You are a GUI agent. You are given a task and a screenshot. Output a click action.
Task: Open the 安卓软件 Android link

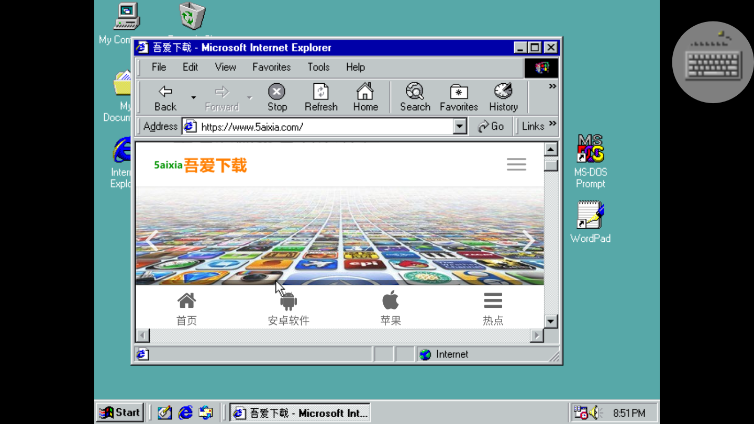289,309
